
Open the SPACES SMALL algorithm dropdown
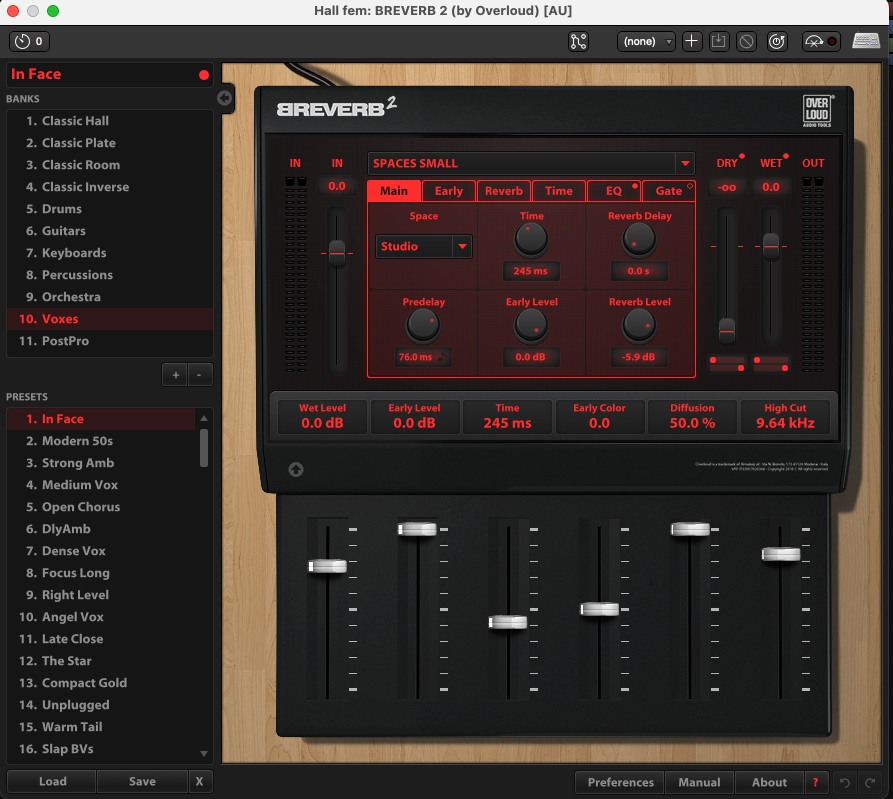531,163
